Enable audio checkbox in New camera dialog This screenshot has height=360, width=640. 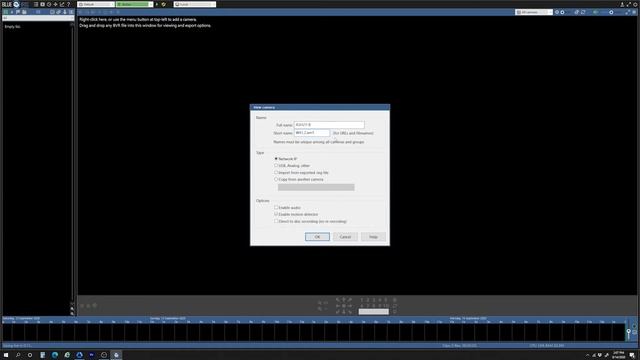tap(276, 207)
